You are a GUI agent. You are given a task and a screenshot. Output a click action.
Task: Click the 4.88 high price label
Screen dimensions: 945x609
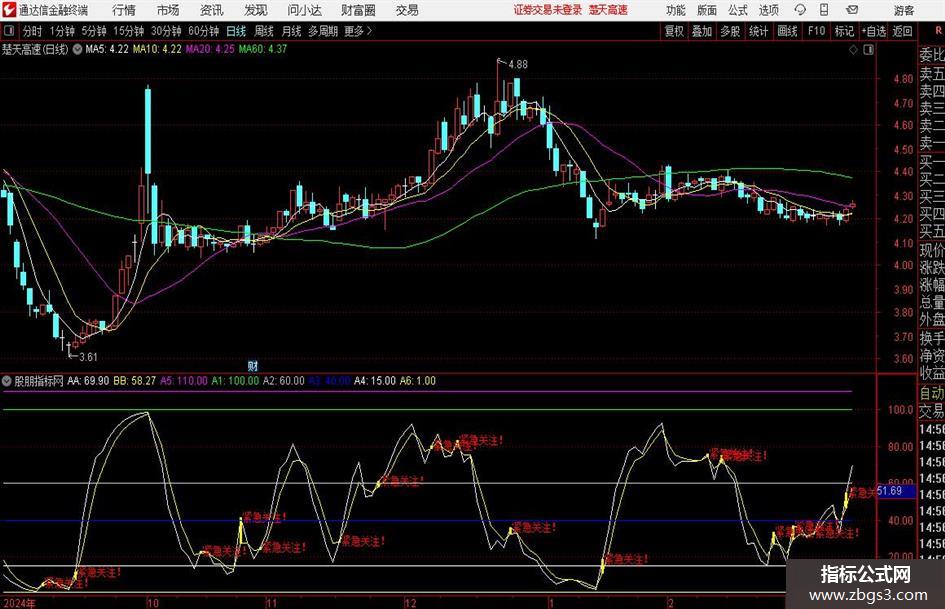point(518,64)
